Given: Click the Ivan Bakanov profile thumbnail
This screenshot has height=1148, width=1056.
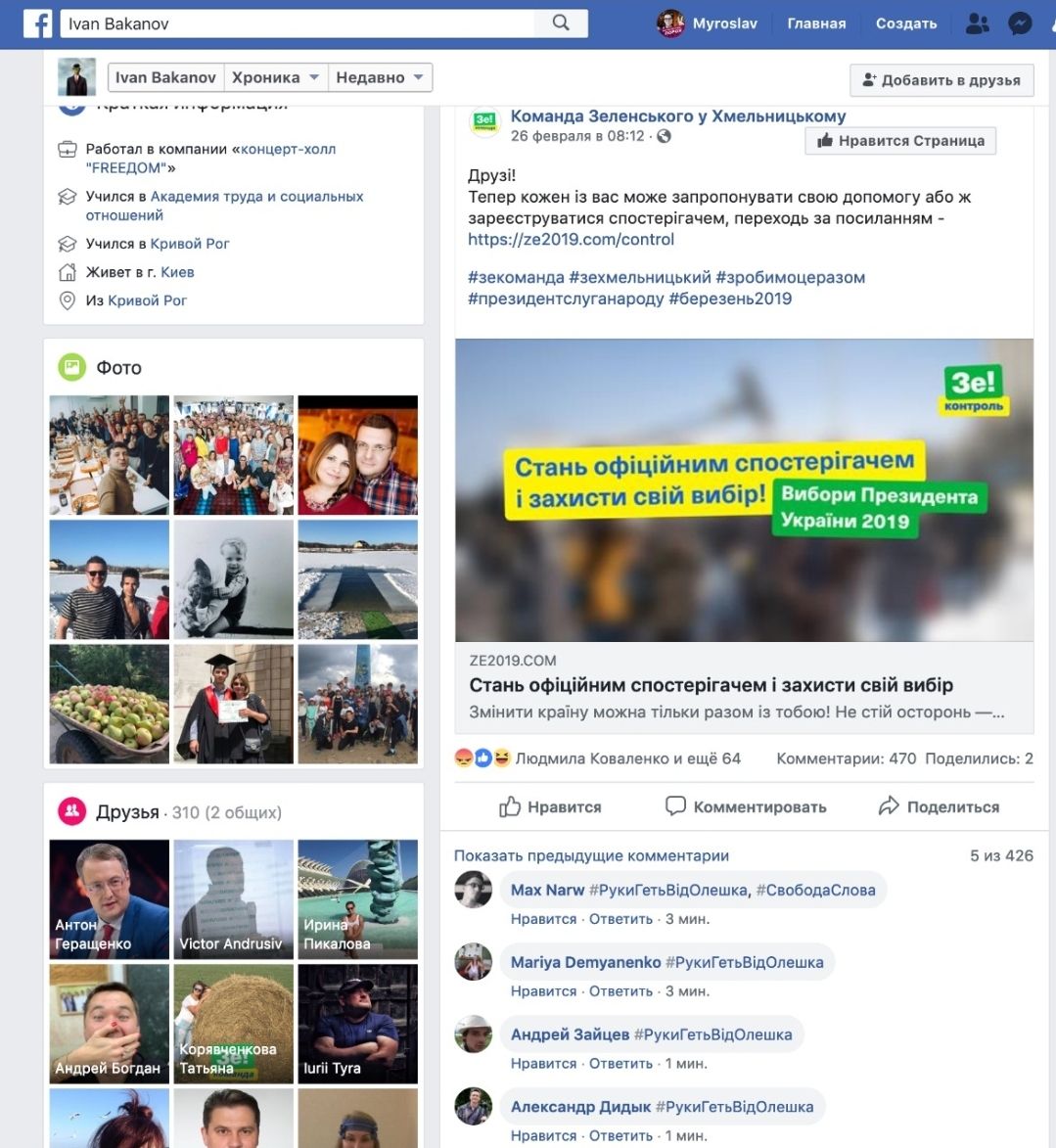Looking at the screenshot, I should click(x=77, y=77).
